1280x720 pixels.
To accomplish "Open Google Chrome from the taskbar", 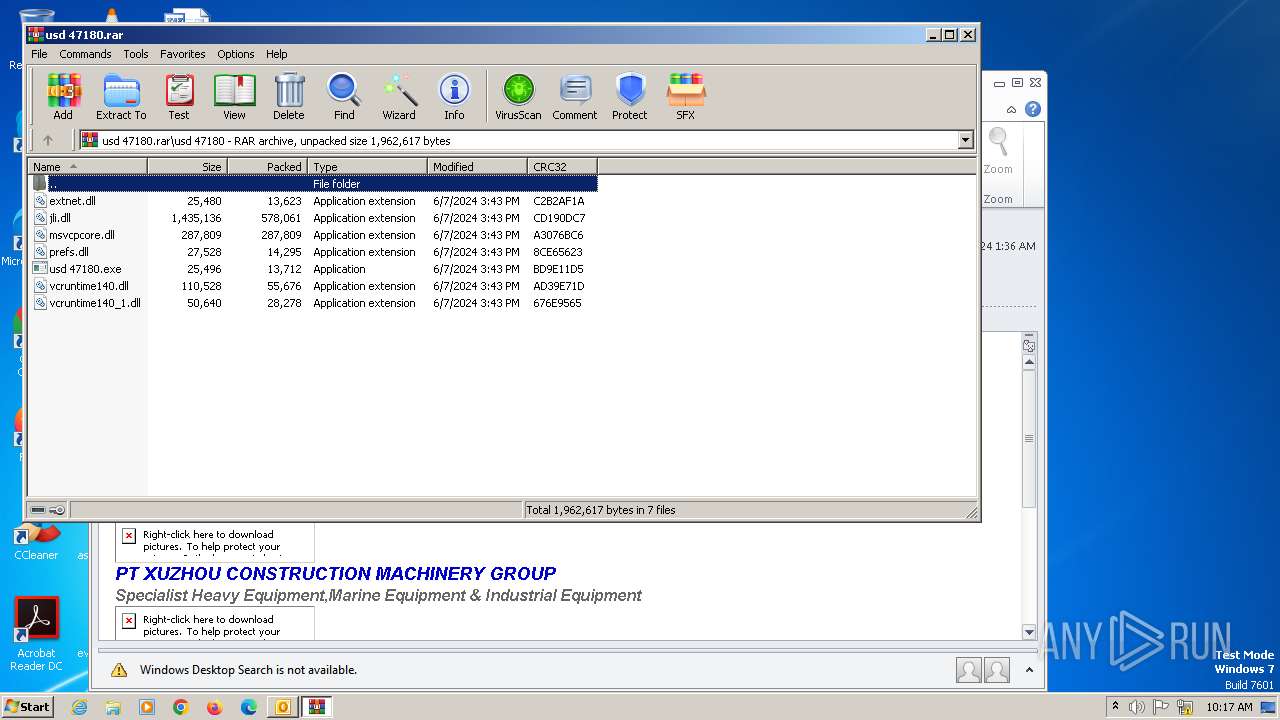I will pos(181,707).
